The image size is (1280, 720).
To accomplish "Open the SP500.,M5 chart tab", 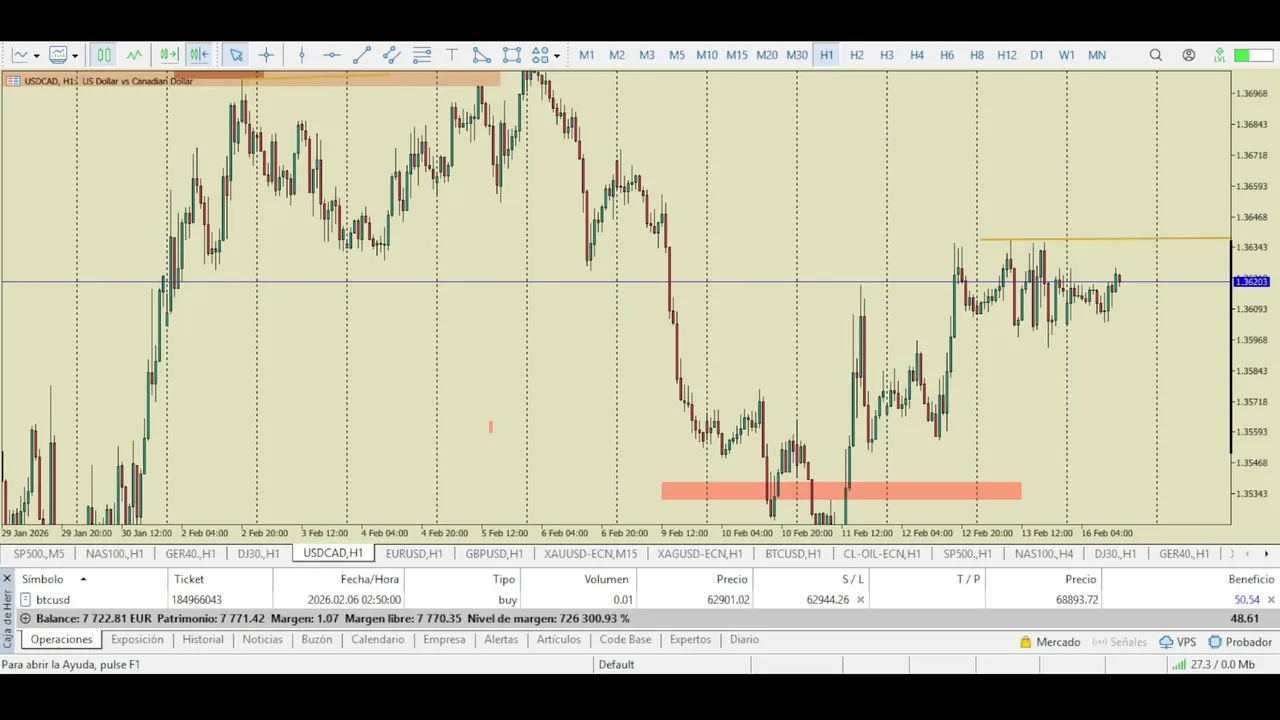I will click(x=39, y=554).
